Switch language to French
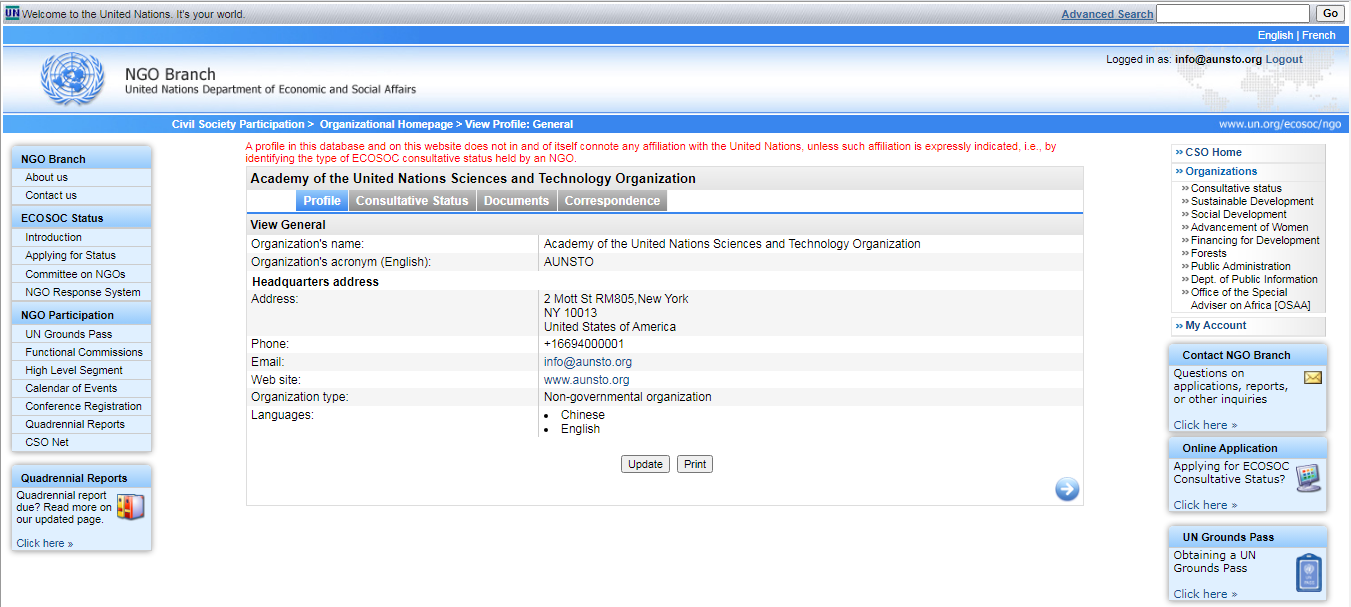Image resolution: width=1351 pixels, height=607 pixels. [1319, 35]
